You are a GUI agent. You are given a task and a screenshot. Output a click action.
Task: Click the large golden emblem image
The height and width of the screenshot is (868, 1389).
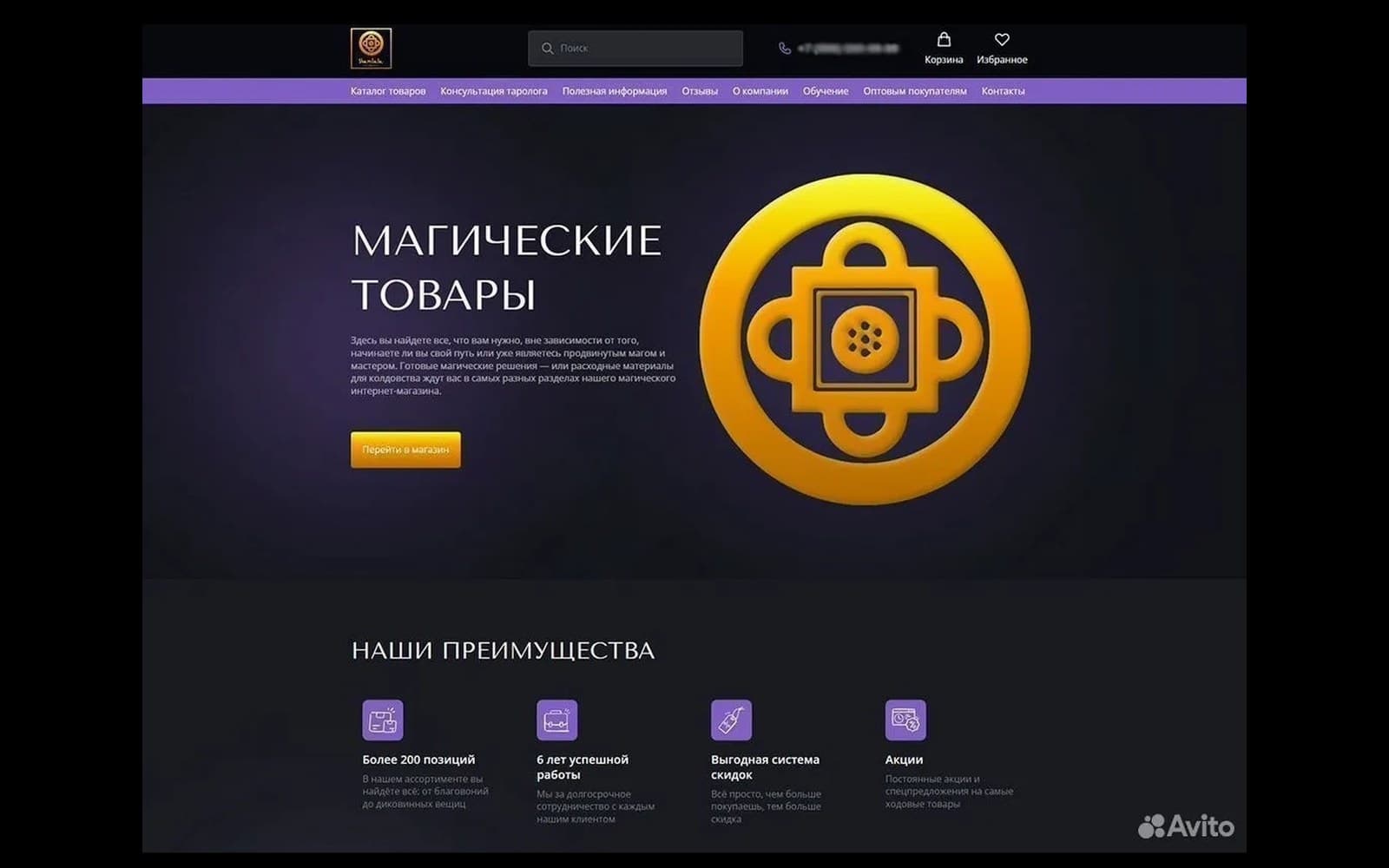click(x=865, y=339)
